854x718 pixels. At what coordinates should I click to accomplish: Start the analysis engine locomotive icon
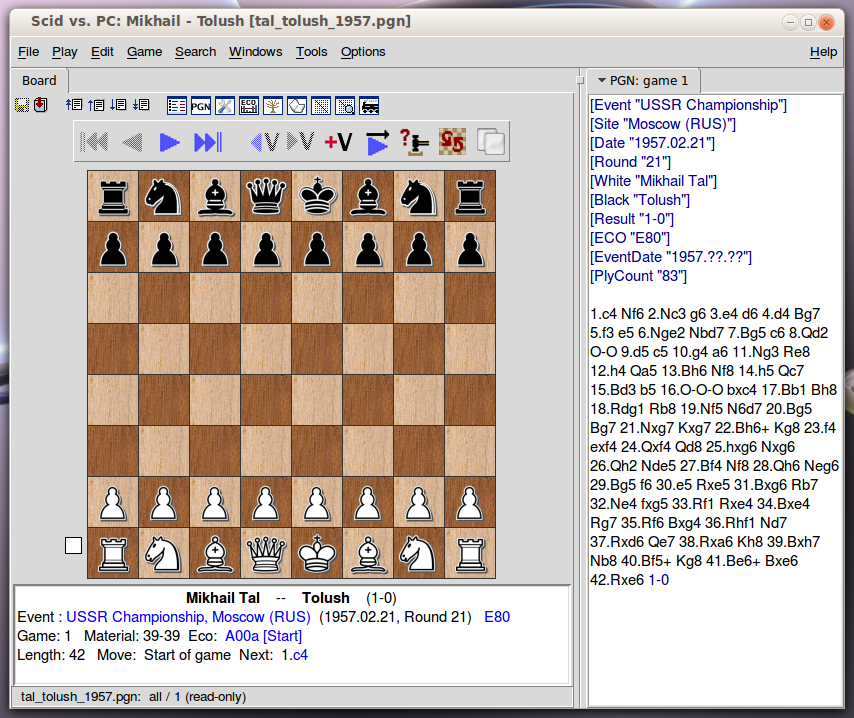tap(369, 106)
